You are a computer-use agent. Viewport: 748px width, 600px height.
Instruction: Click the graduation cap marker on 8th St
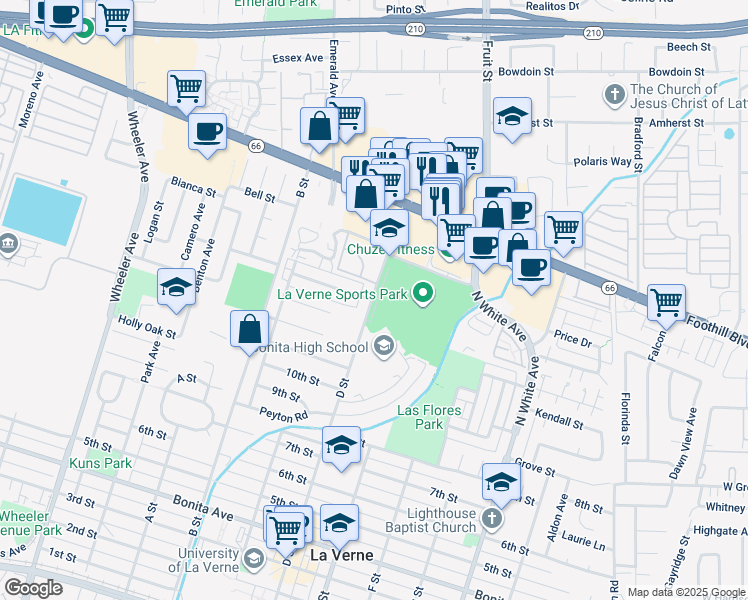pos(341,444)
